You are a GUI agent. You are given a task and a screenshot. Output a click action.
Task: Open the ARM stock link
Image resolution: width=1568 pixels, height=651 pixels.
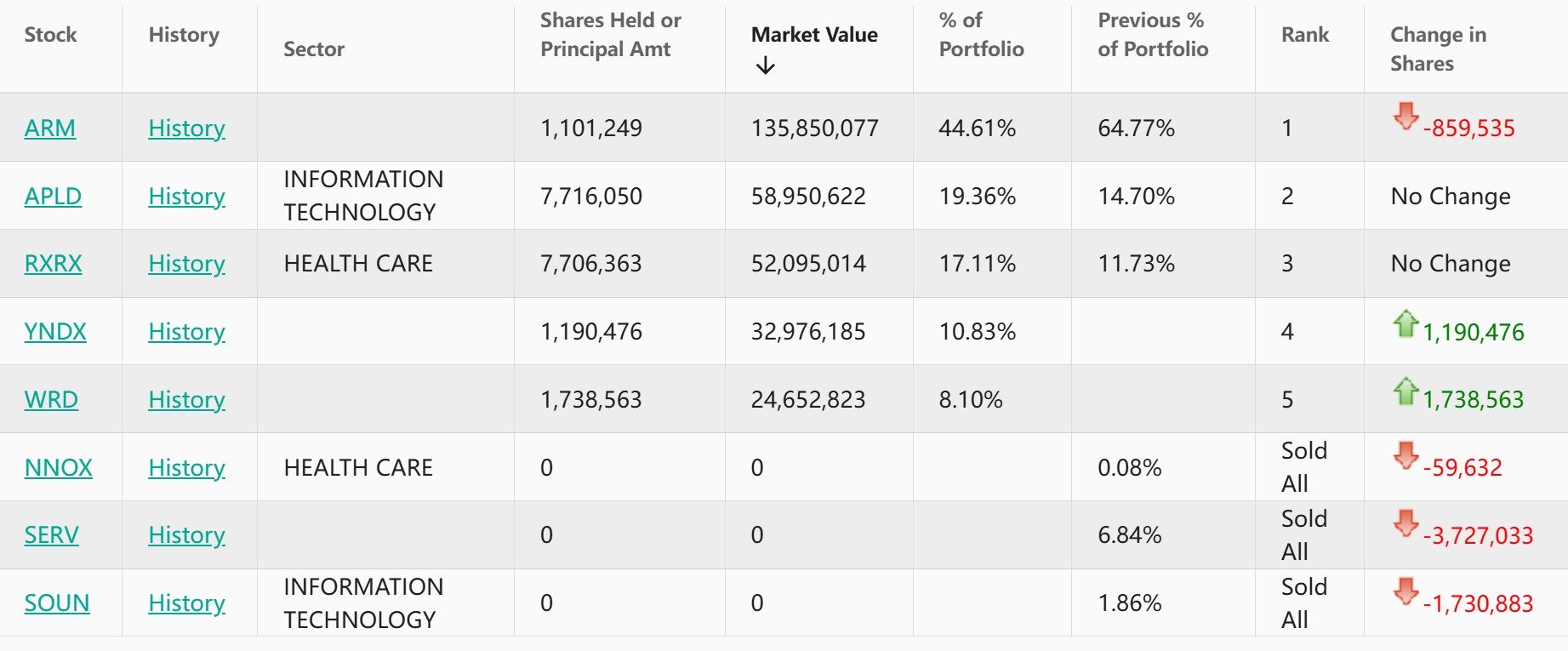[x=50, y=128]
